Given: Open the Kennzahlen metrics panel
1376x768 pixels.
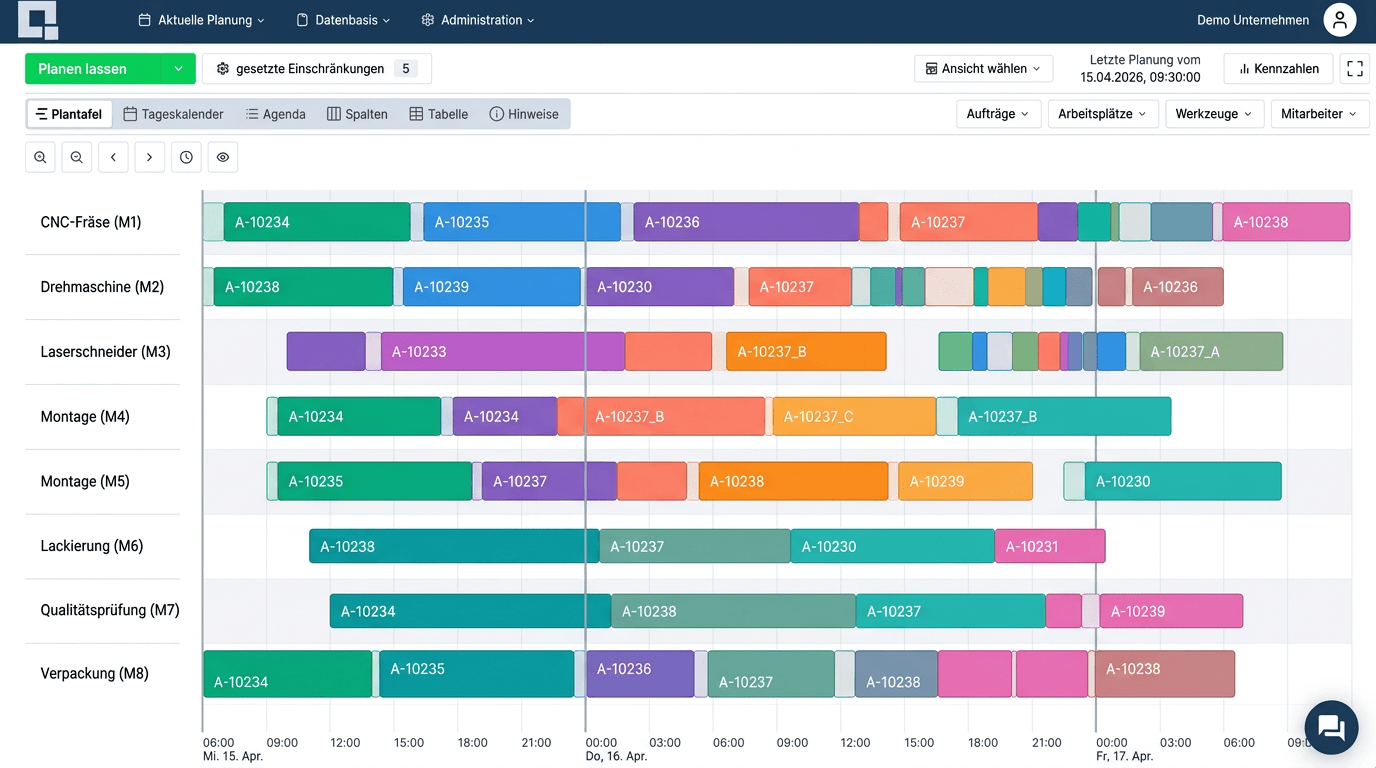Looking at the screenshot, I should click(1278, 68).
